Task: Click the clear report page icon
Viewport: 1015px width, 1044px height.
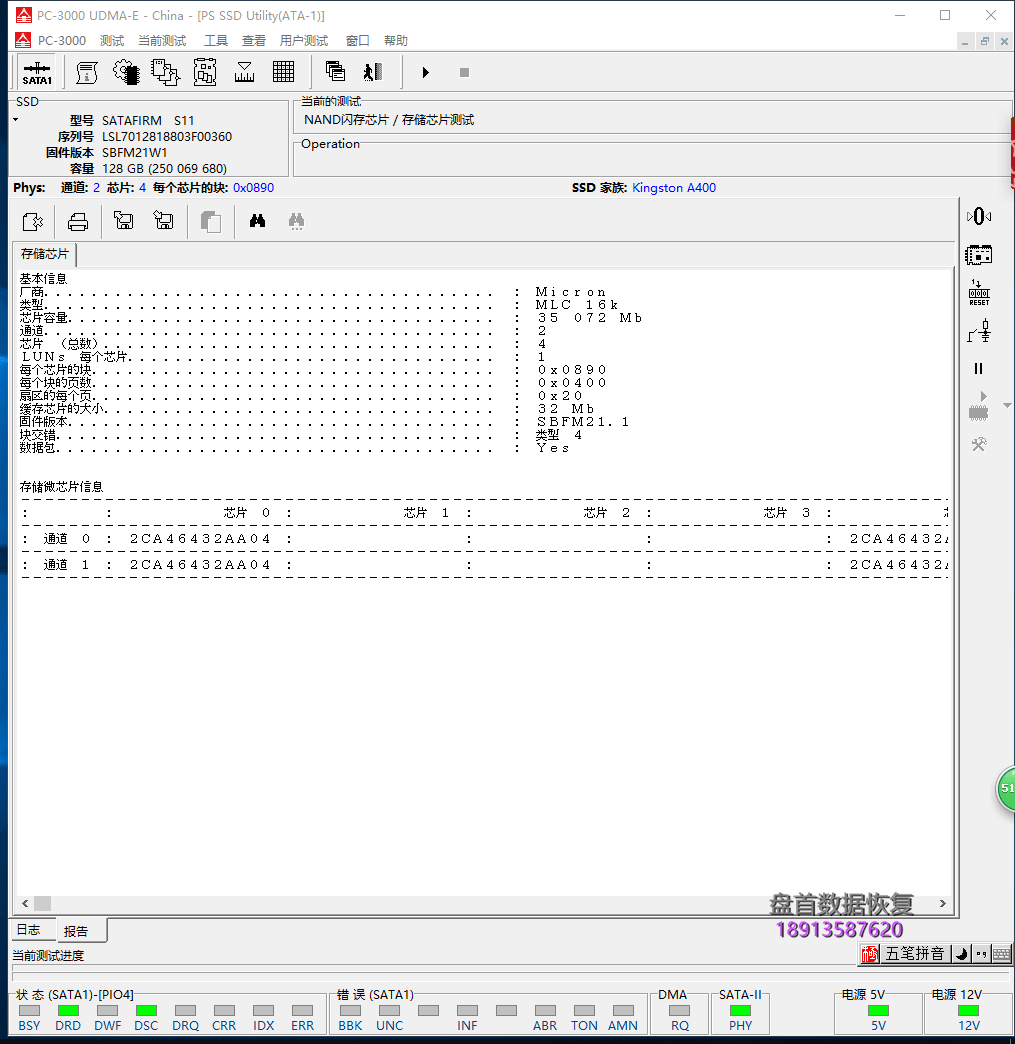Action: 33,221
